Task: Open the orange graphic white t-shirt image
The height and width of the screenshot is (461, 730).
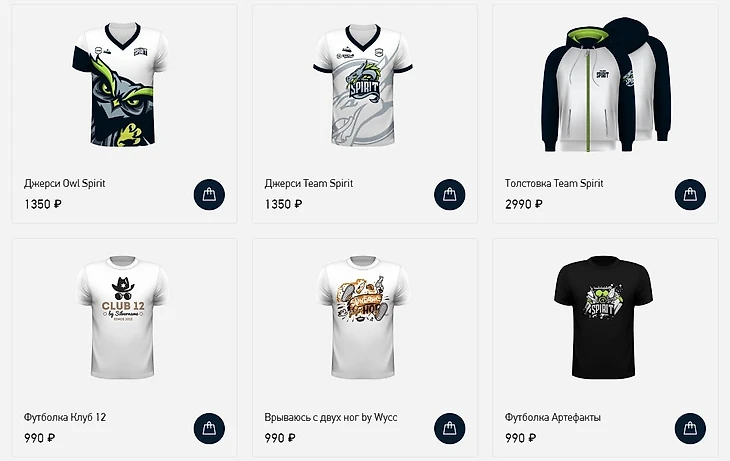Action: tap(363, 317)
